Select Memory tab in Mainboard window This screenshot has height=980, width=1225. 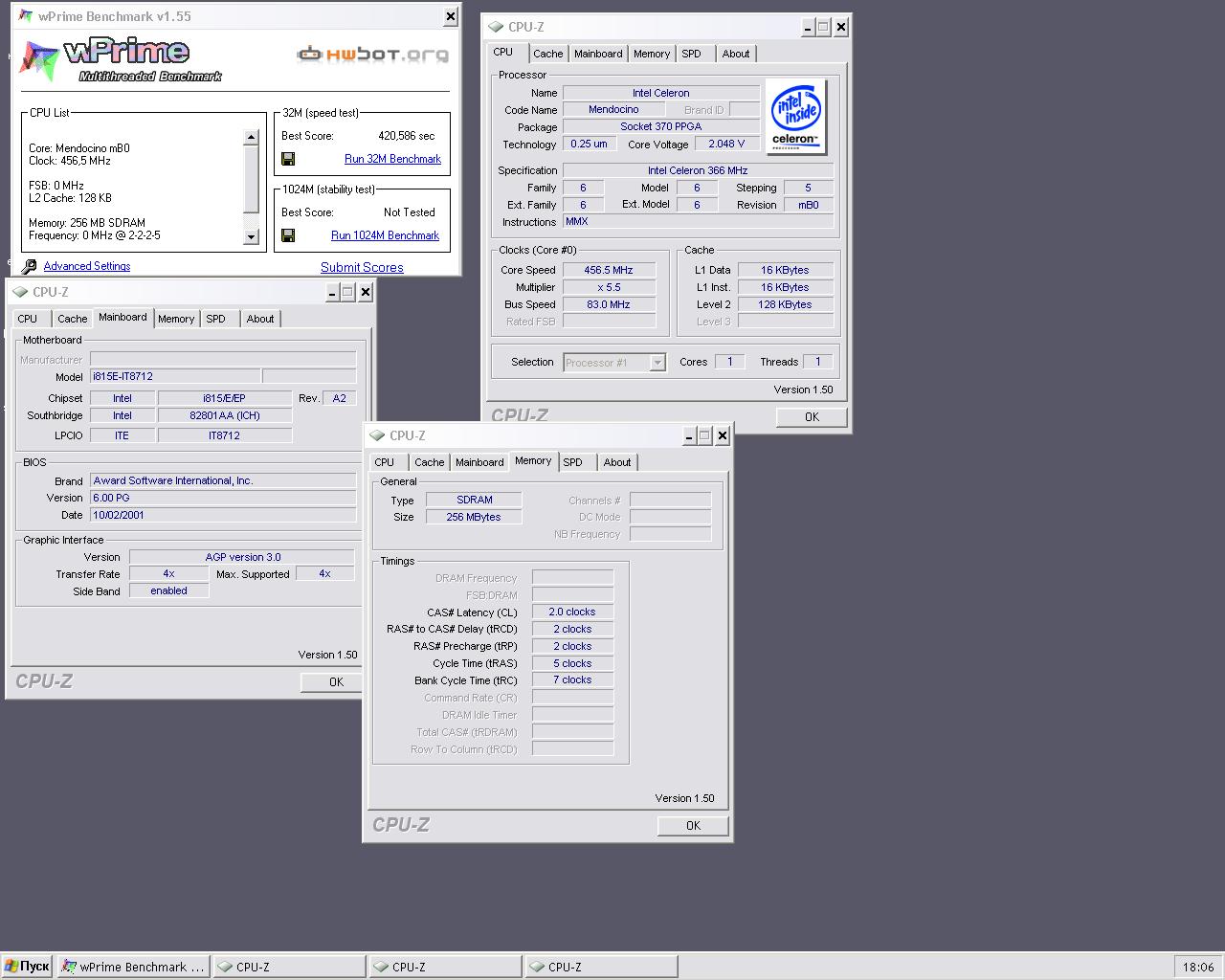tap(176, 319)
